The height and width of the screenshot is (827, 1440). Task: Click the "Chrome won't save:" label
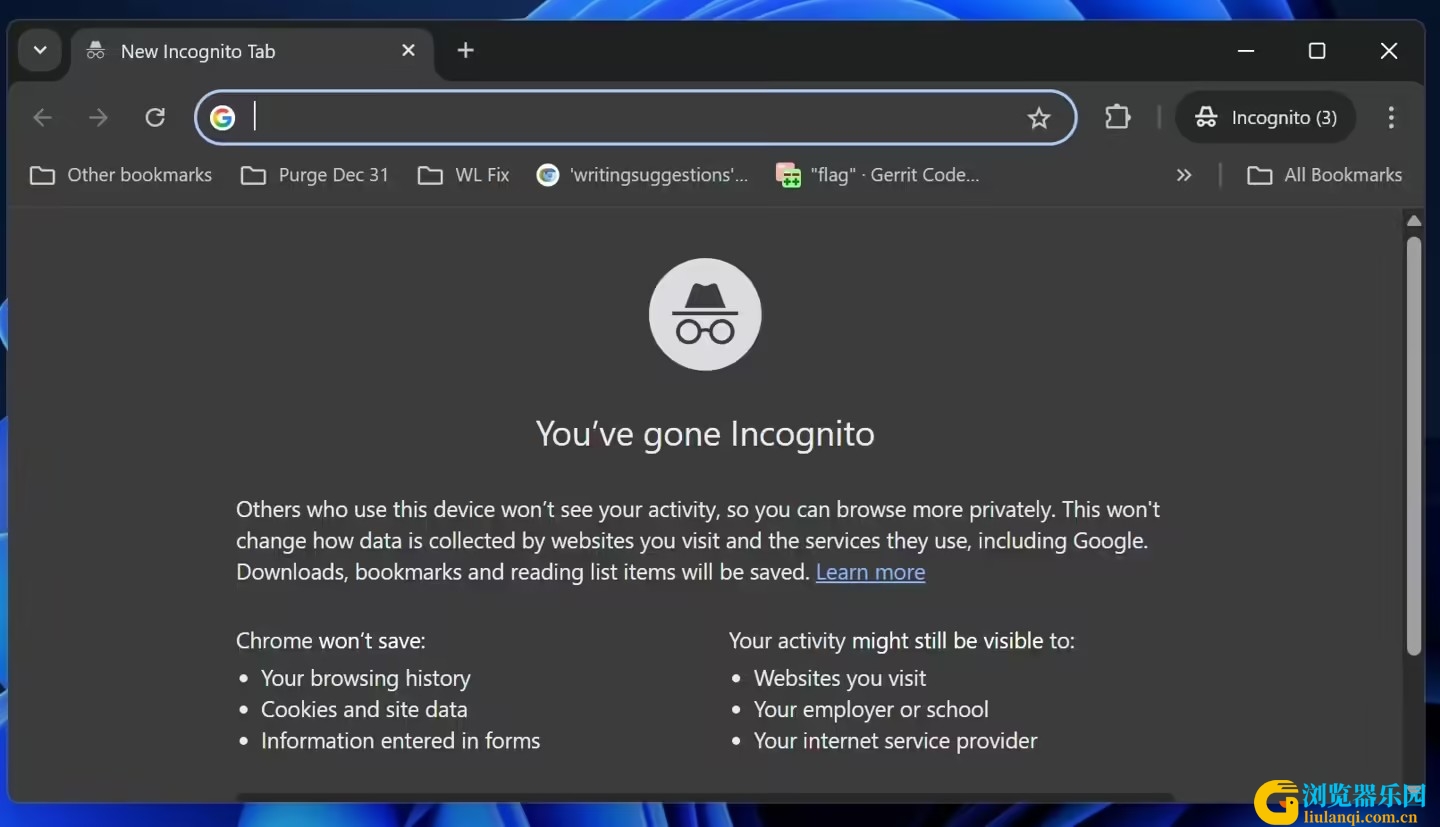point(330,640)
